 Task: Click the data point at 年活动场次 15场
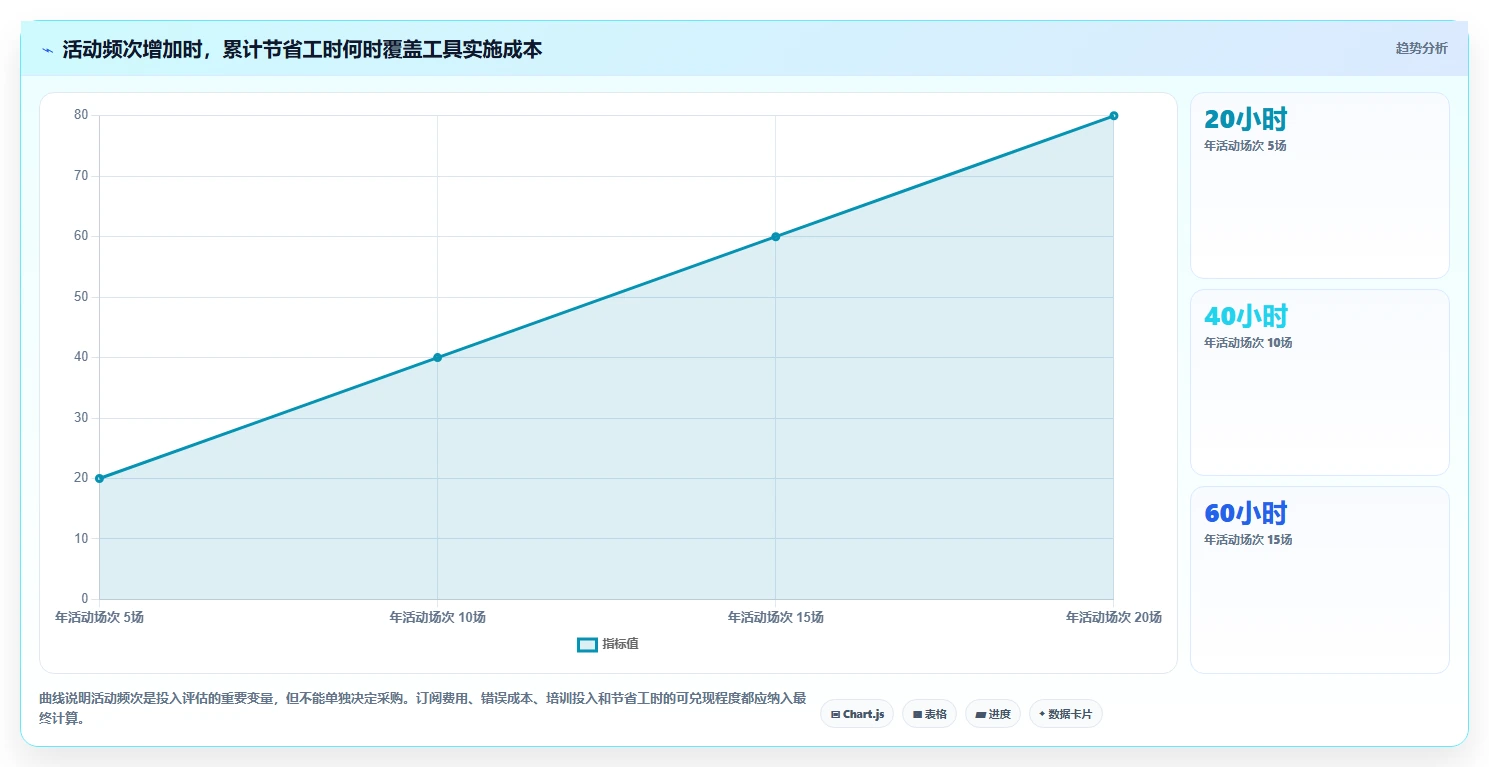[775, 237]
